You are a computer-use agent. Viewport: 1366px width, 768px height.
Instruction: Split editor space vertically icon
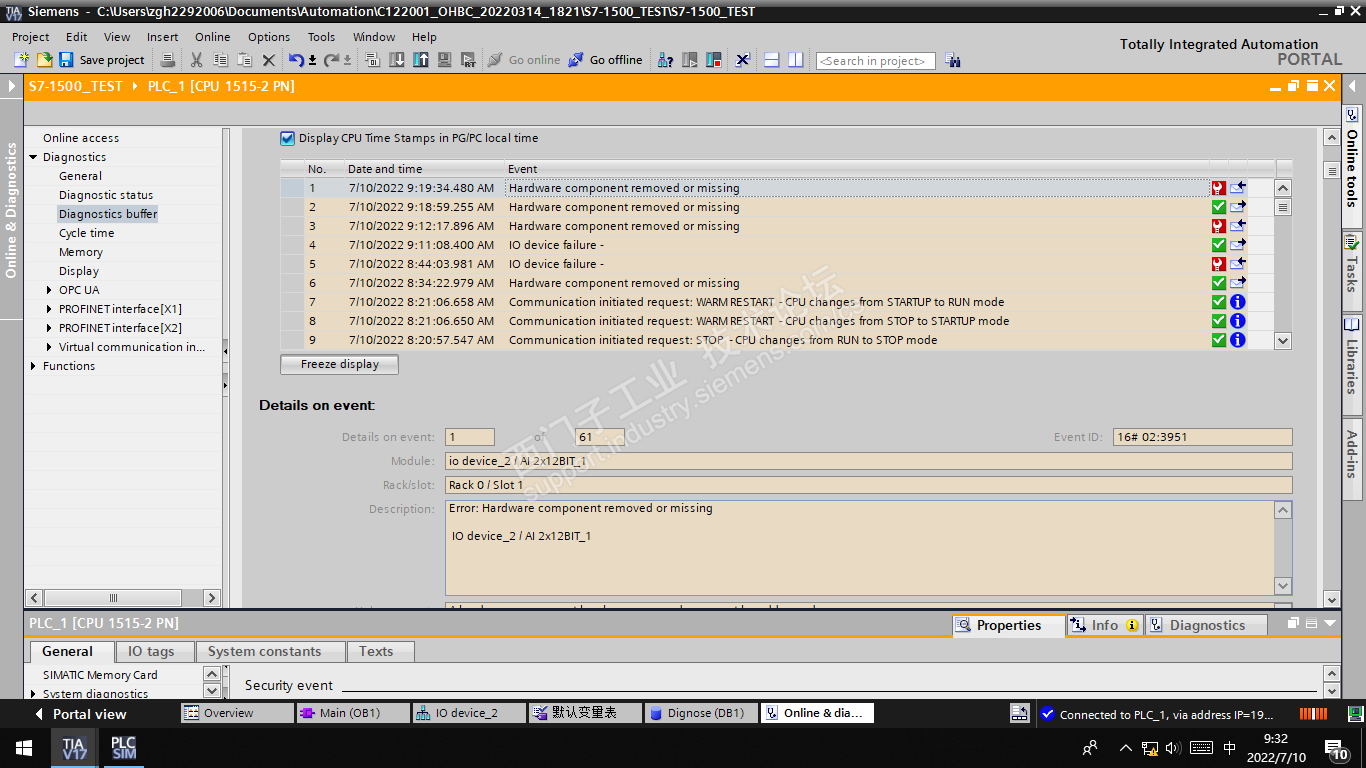795,60
